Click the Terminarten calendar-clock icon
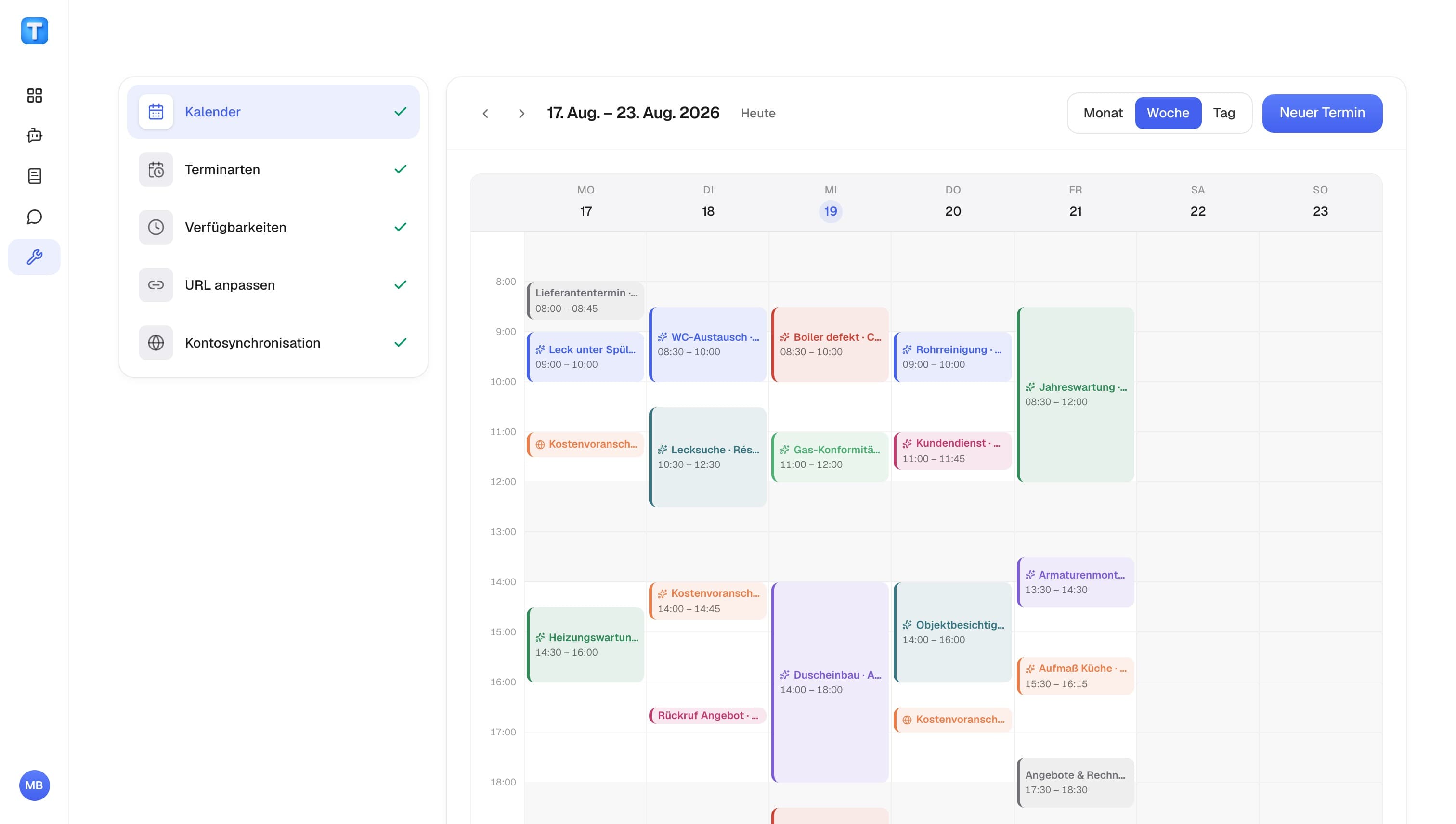The image size is (1456, 824). pyautogui.click(x=156, y=169)
